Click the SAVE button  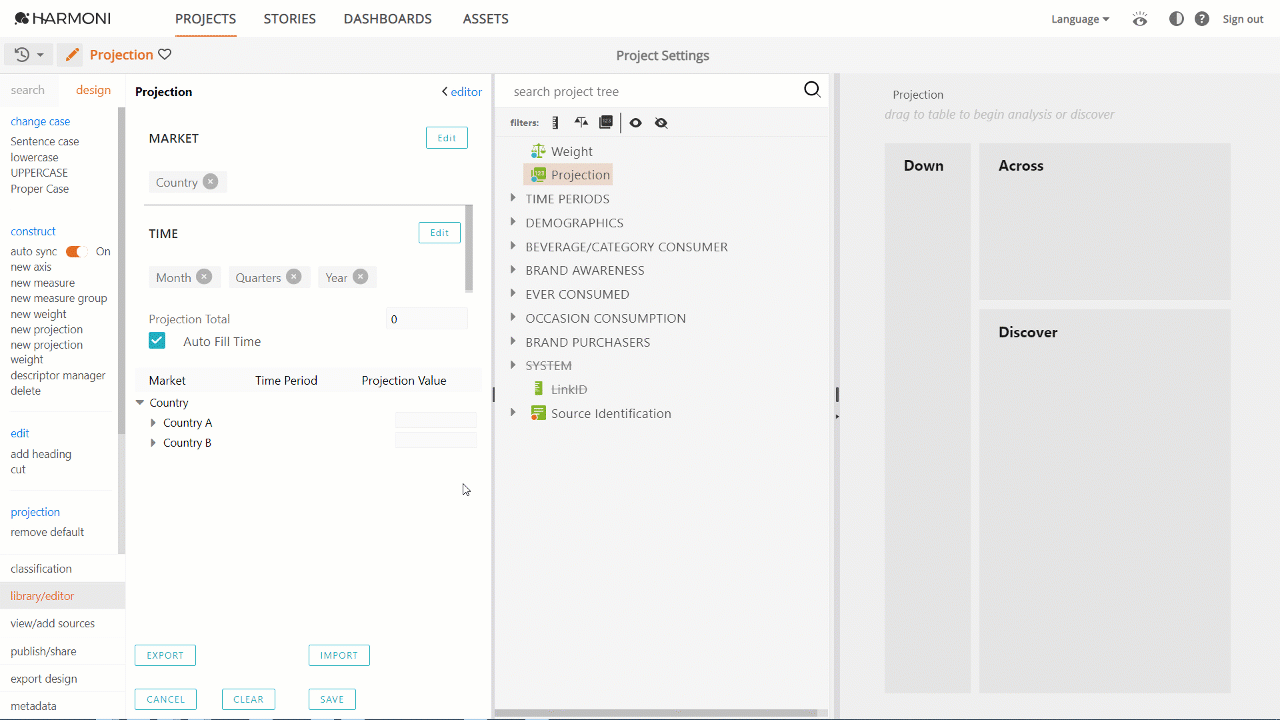click(x=332, y=700)
